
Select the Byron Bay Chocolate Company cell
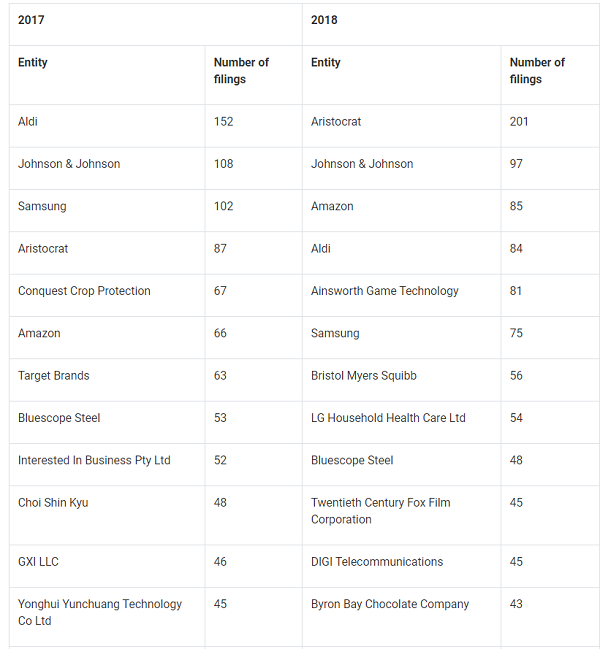(x=390, y=604)
